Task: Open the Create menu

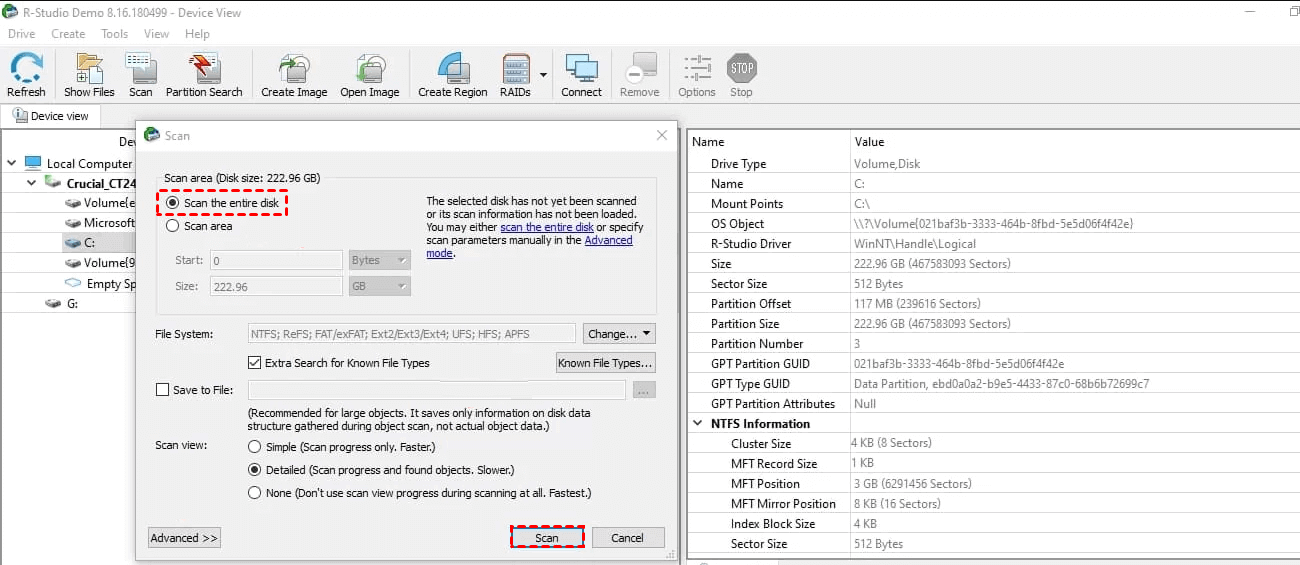Action: 68,33
